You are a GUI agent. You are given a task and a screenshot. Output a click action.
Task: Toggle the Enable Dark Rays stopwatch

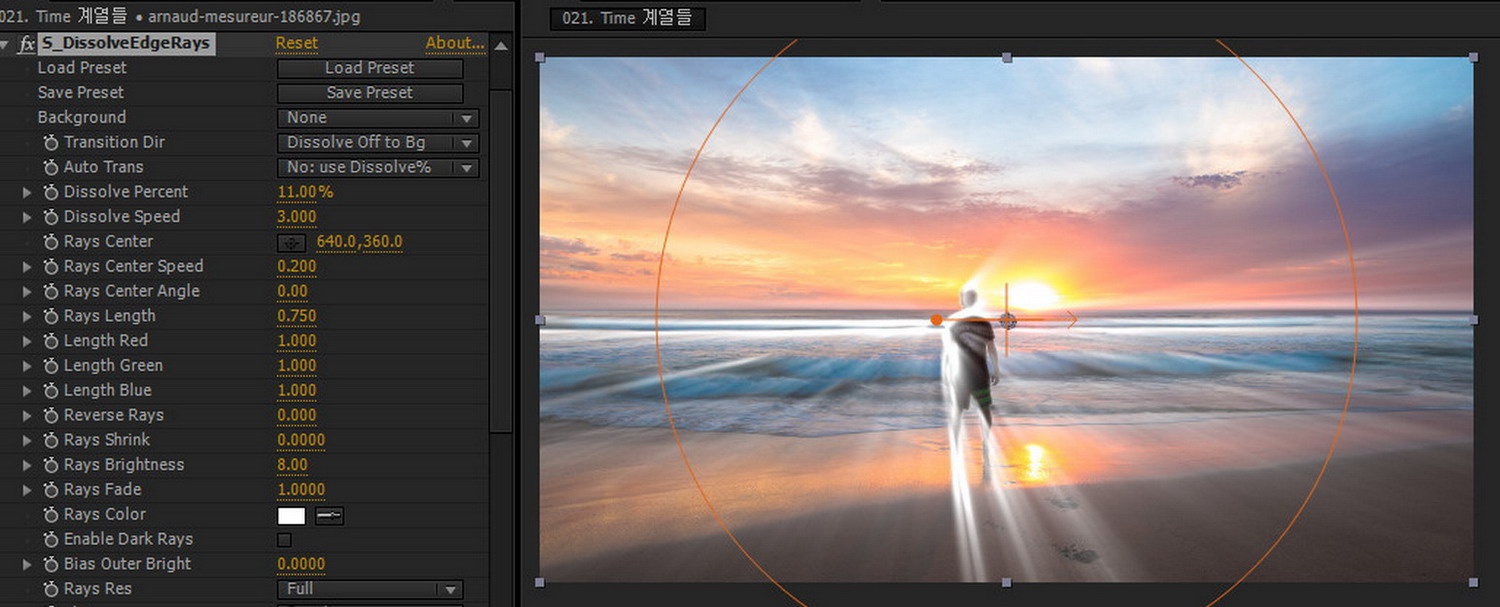click(x=50, y=539)
